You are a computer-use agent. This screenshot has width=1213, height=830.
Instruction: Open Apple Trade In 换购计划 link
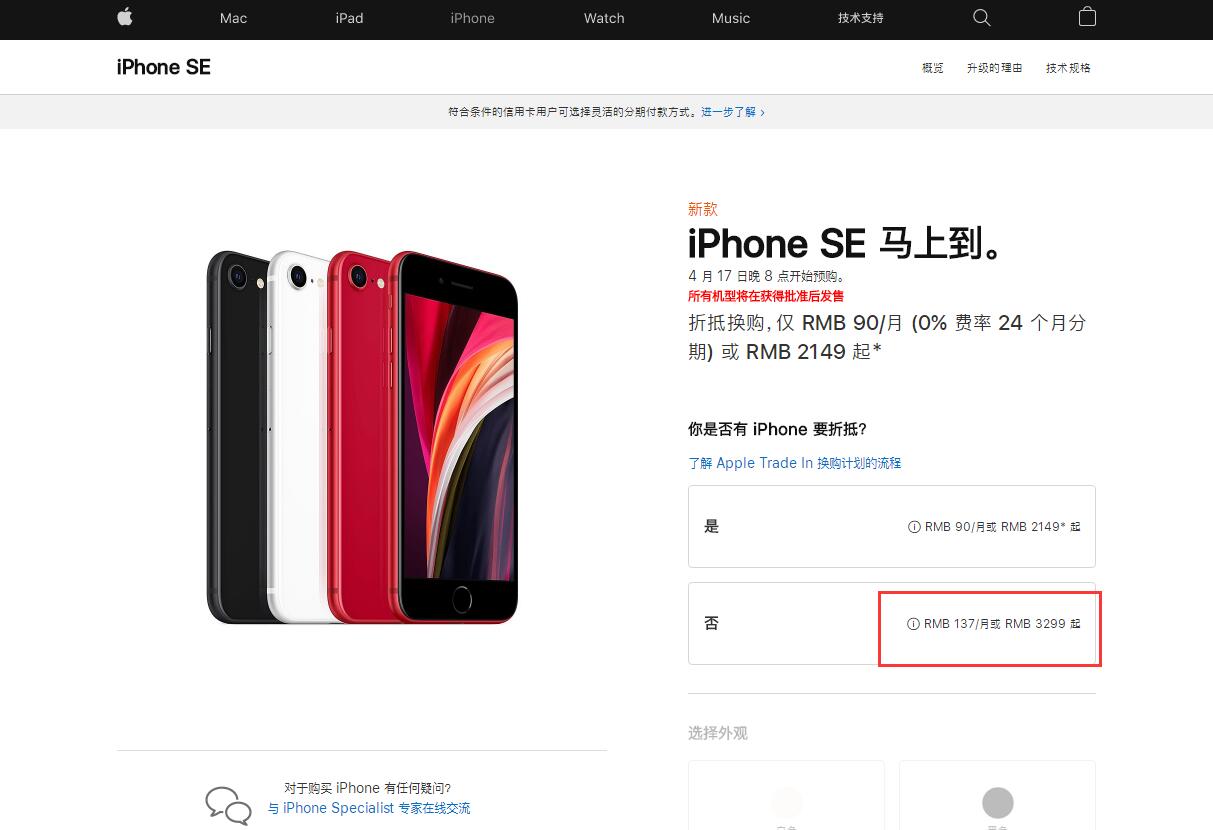(x=795, y=463)
